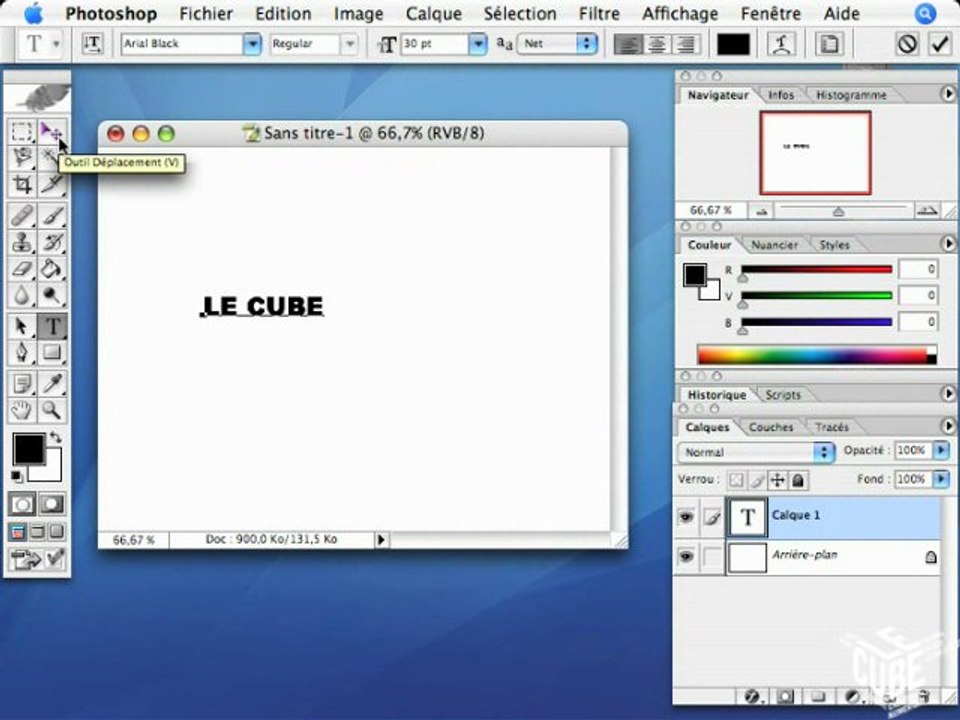Open the Navigateur palette menu arrow
The height and width of the screenshot is (720, 960).
948,94
